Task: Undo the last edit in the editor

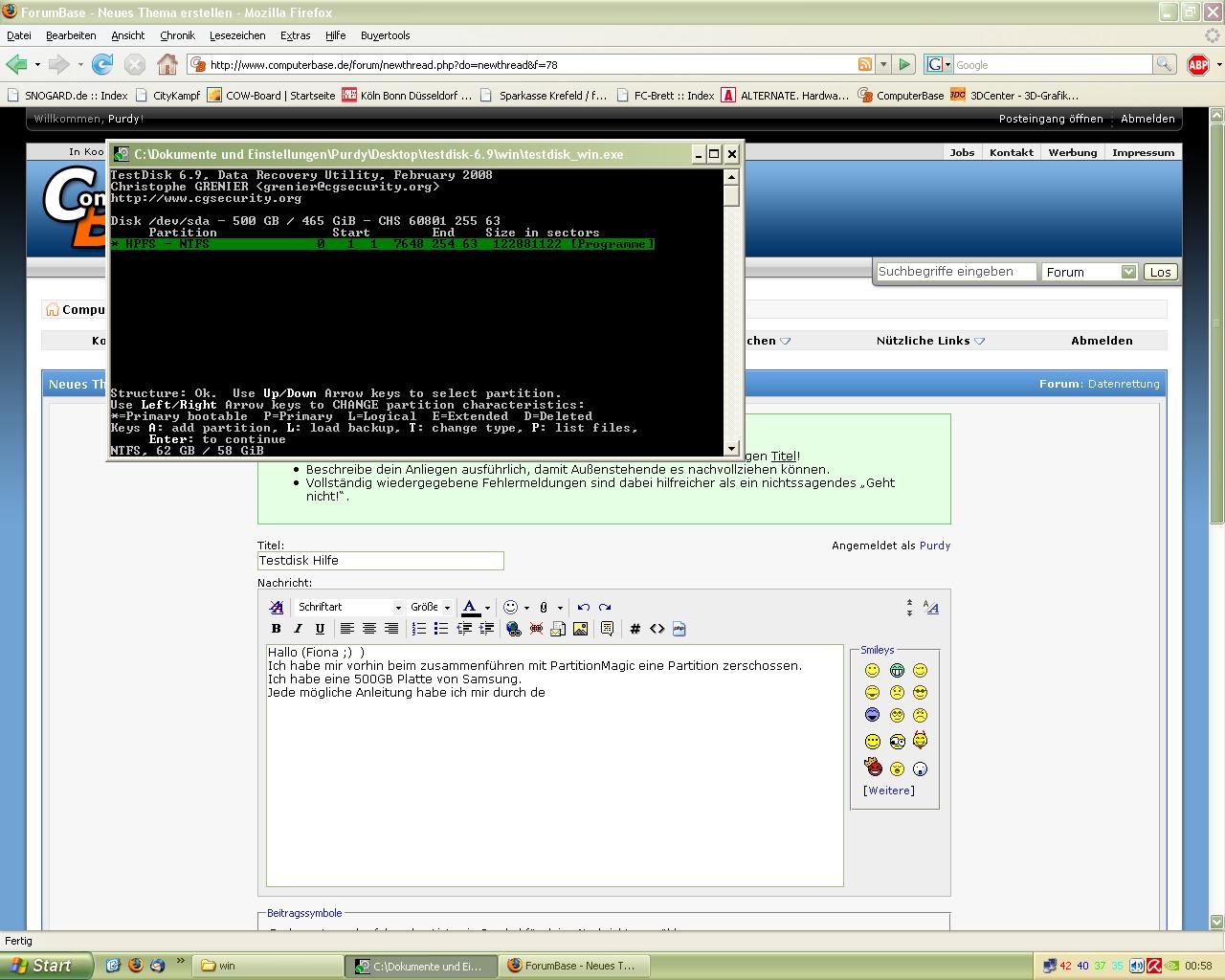Action: click(583, 607)
